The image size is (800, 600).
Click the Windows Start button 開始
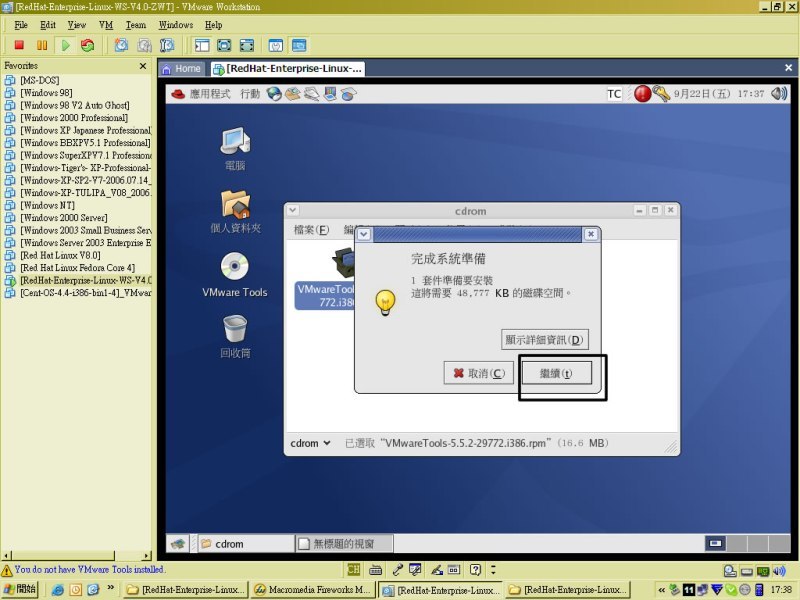[19, 589]
